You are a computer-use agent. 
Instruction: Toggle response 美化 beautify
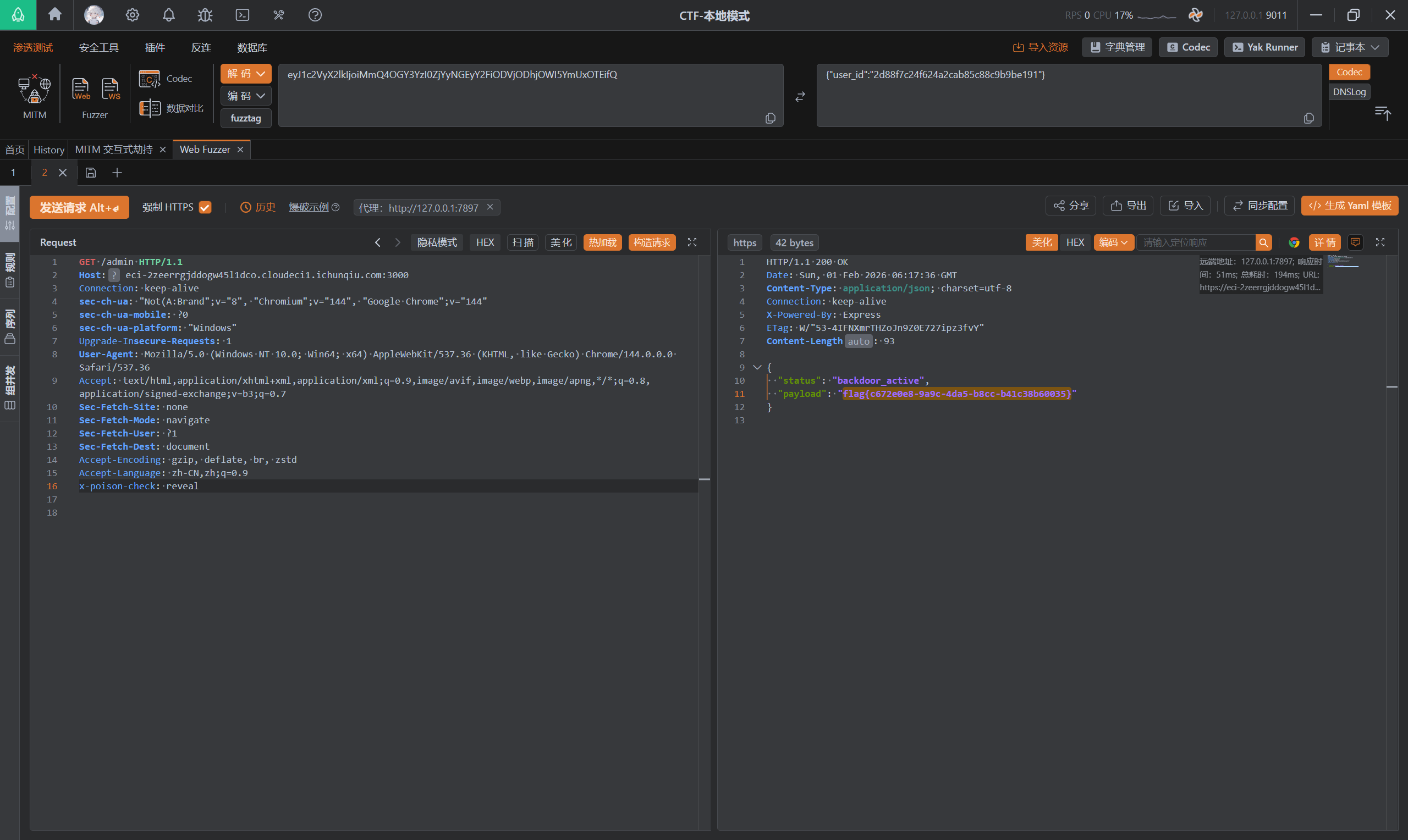tap(1041, 242)
